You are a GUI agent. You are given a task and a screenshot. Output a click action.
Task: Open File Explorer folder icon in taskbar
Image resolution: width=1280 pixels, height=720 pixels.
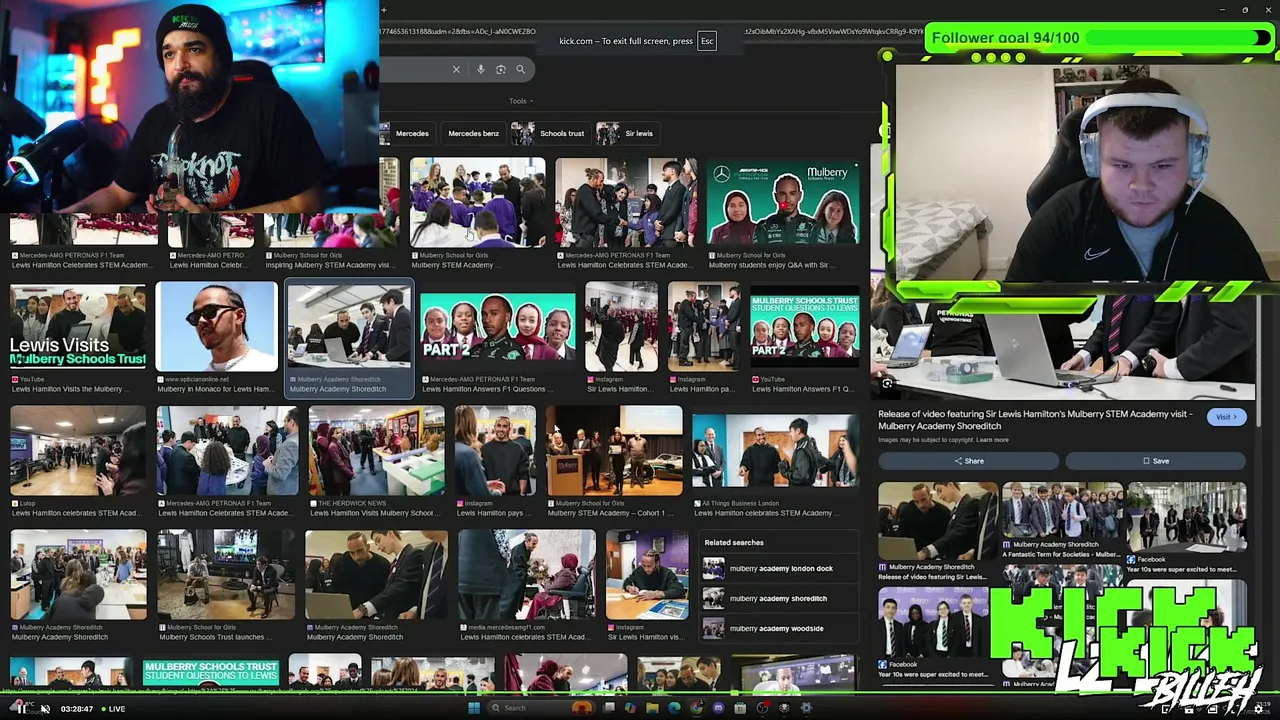[x=652, y=708]
